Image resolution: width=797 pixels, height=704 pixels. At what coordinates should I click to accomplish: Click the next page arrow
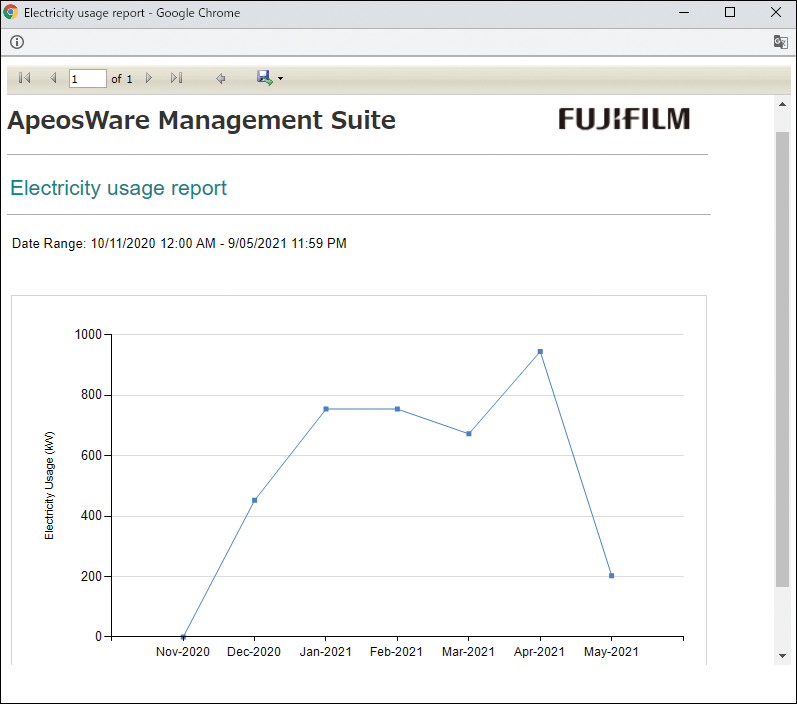click(149, 78)
